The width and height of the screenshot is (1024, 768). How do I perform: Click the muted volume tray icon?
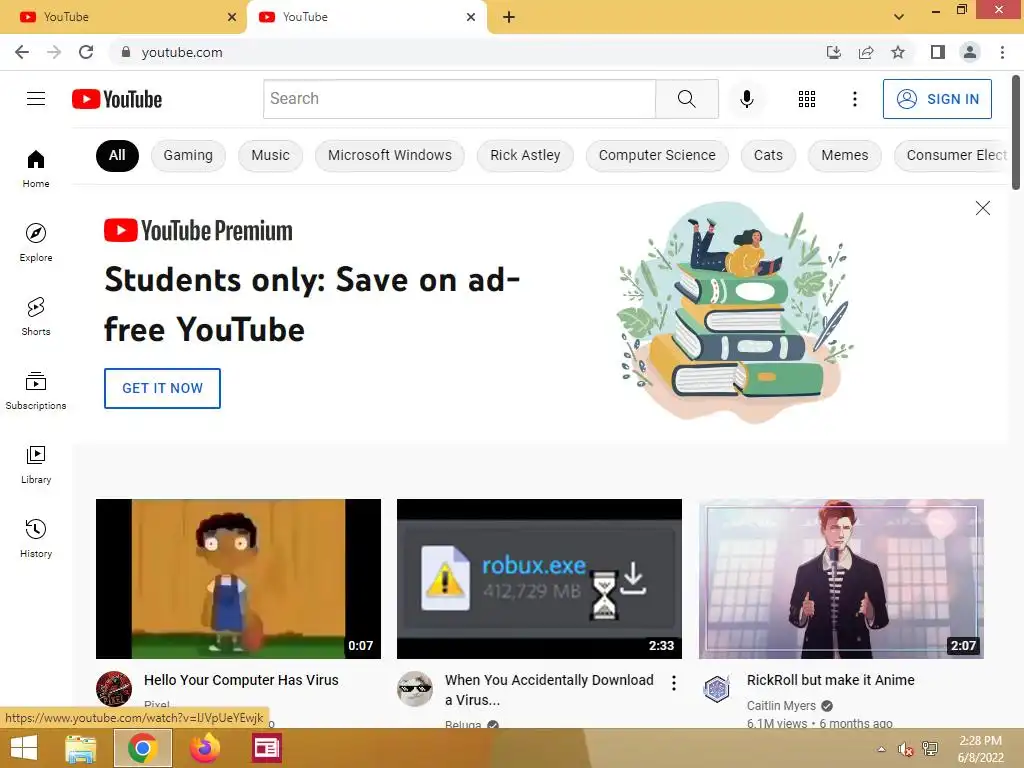tap(904, 749)
